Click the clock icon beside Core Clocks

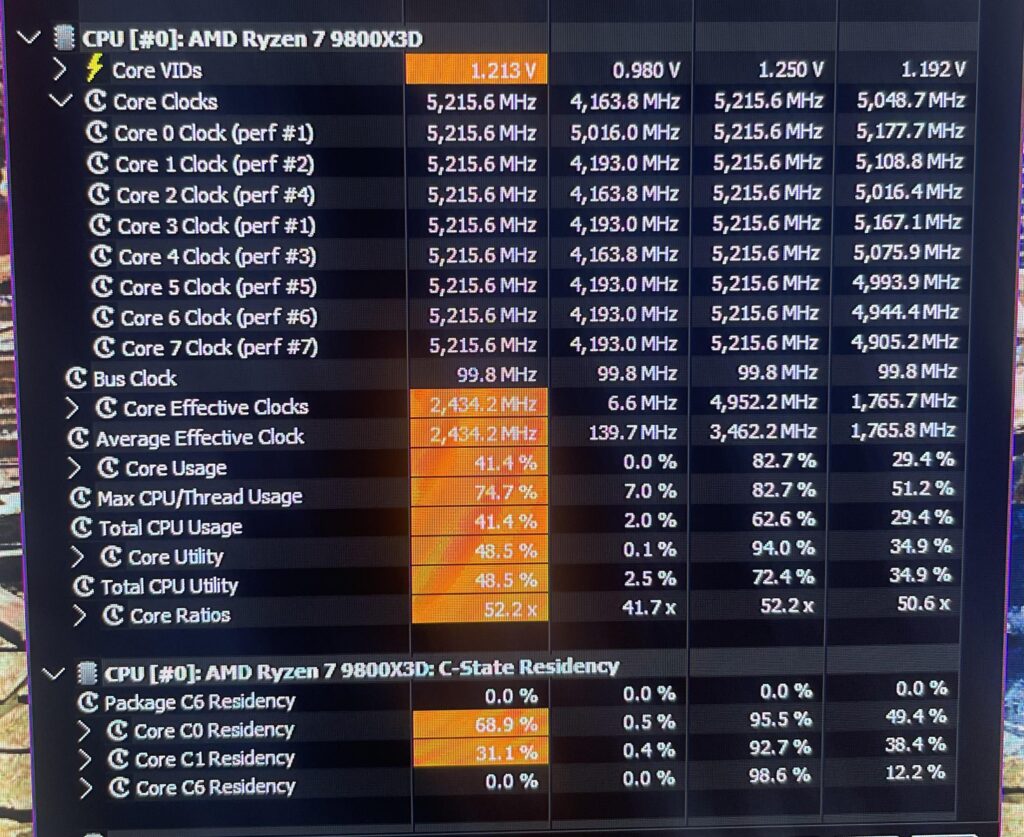point(95,101)
